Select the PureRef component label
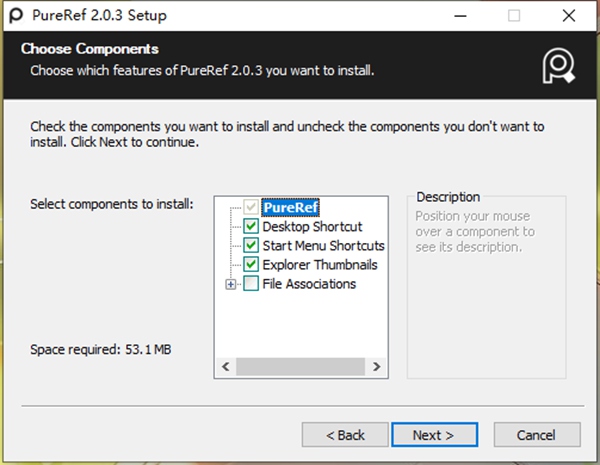This screenshot has height=465, width=600. [x=290, y=208]
